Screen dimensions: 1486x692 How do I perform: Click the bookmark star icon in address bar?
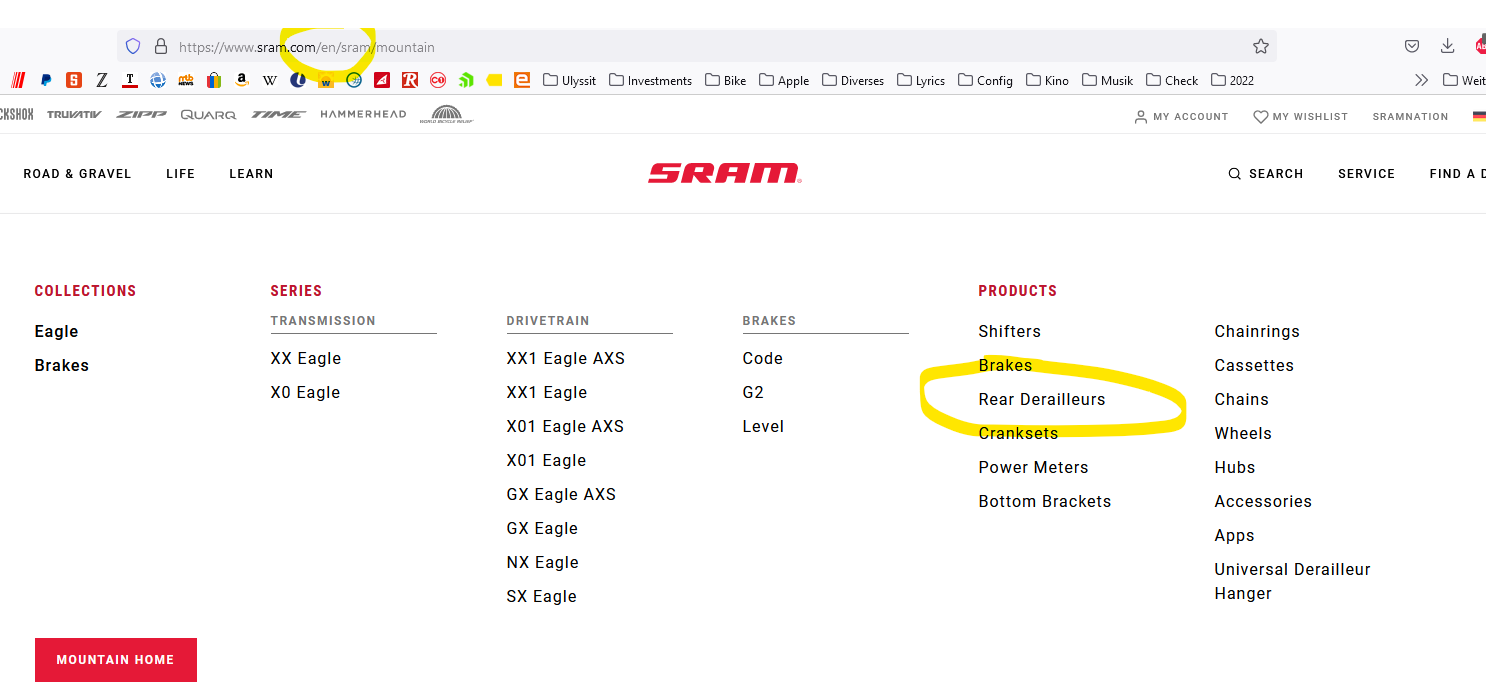(1260, 46)
